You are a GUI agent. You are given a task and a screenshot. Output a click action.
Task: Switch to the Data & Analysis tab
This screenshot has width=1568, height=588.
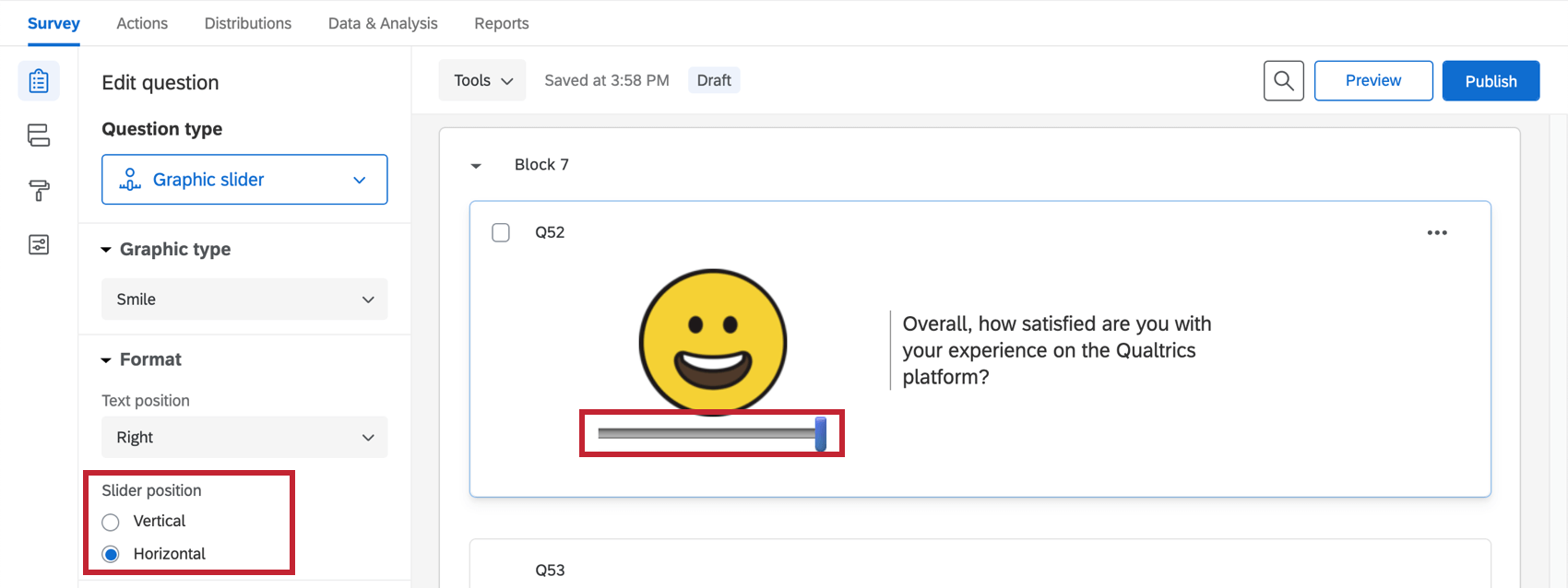coord(383,23)
